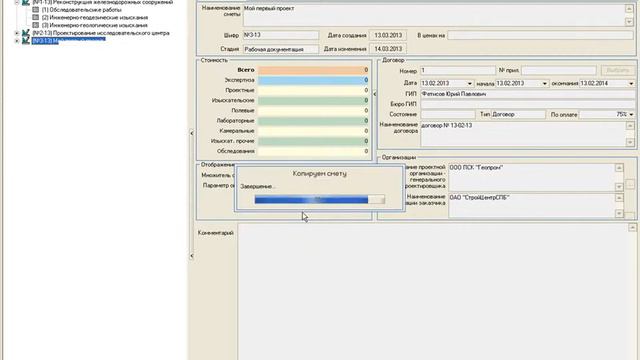Click the Состояние field

448,115
